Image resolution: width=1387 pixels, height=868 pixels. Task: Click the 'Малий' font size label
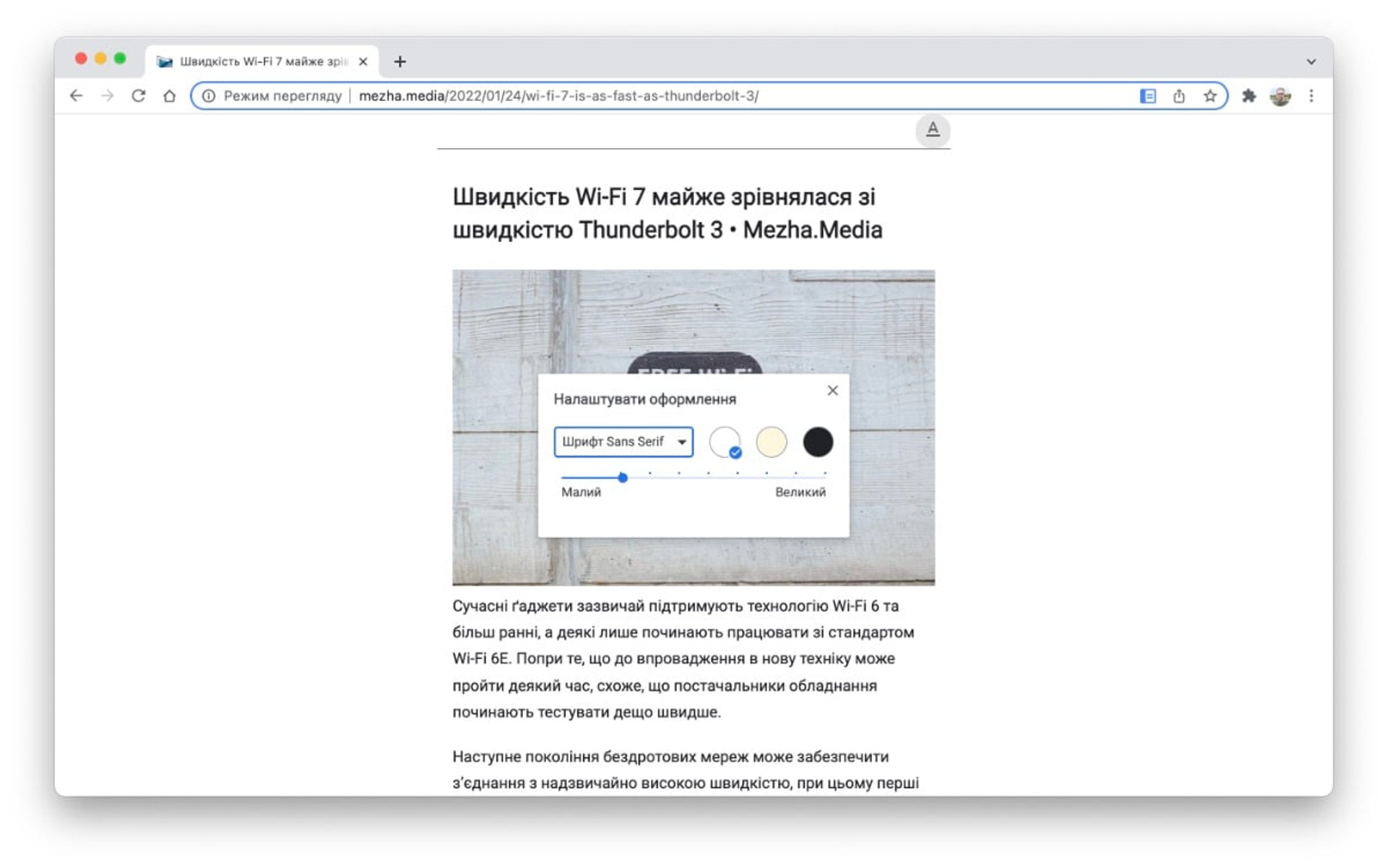(581, 492)
